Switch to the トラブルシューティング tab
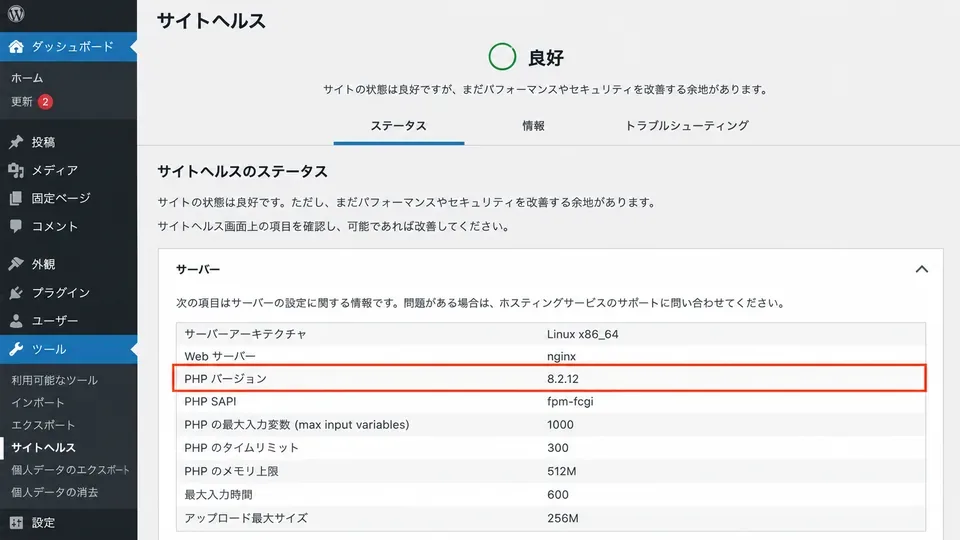Screen dimensions: 960x540 (686, 126)
